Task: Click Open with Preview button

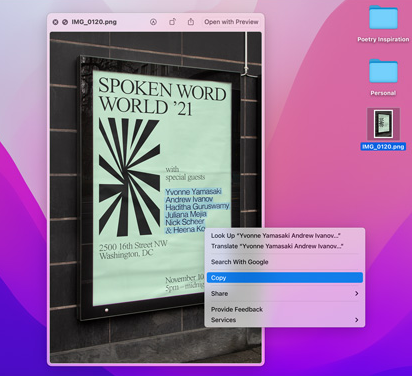Action: pos(231,22)
